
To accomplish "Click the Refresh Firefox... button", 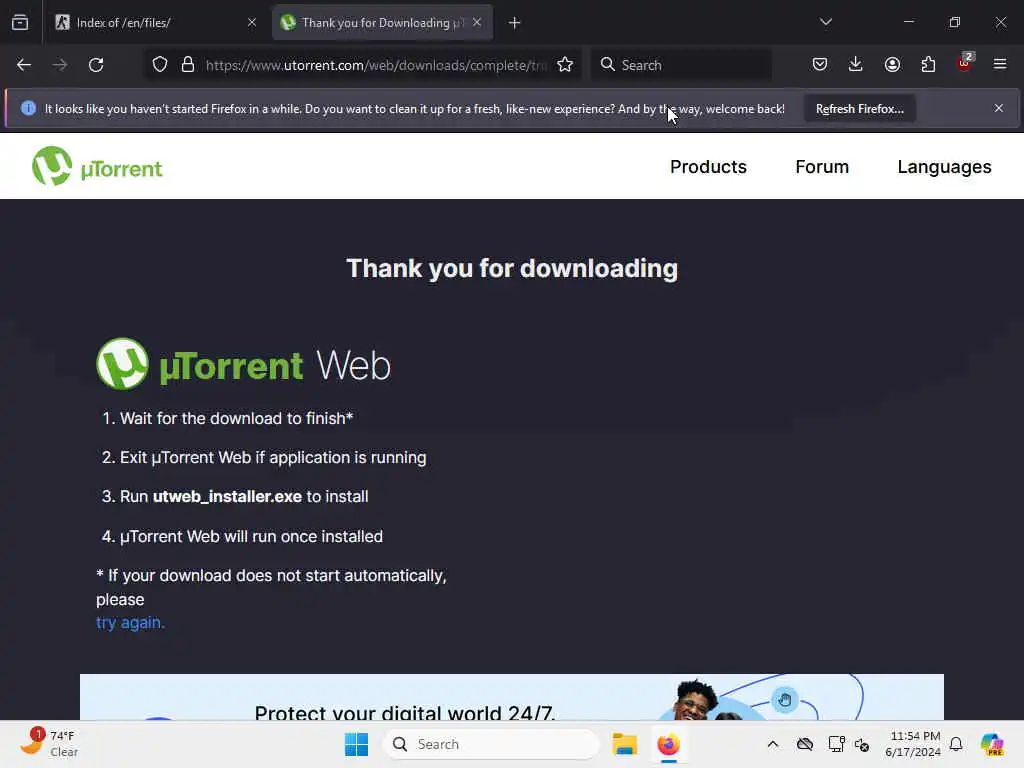I will pos(859,109).
